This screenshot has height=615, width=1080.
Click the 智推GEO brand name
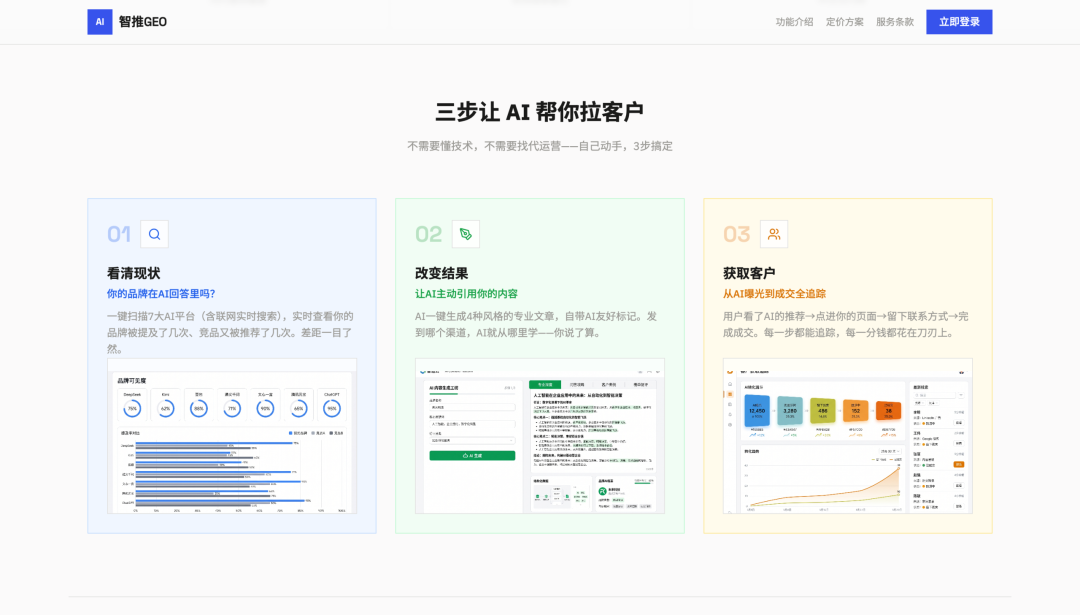click(x=143, y=22)
